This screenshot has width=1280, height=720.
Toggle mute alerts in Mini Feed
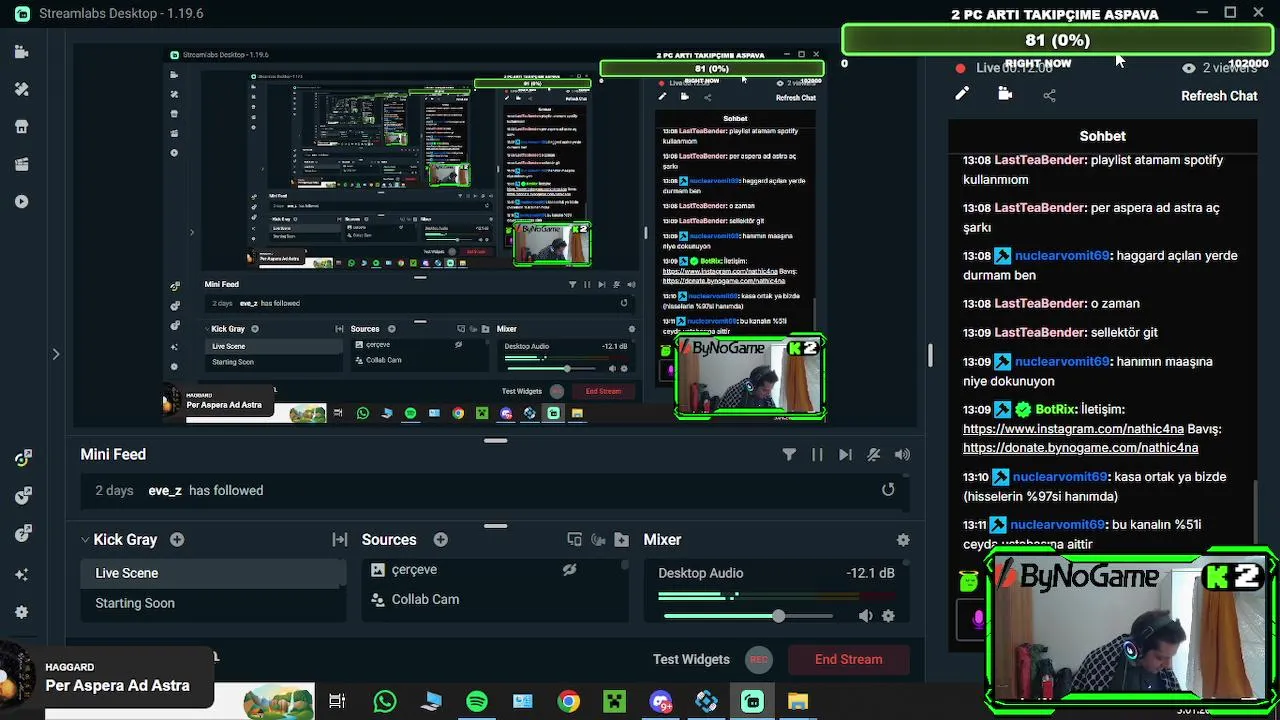(873, 454)
